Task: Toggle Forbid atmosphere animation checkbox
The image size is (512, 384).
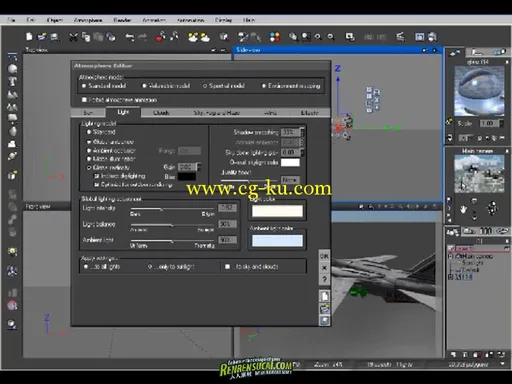Action: coord(84,100)
